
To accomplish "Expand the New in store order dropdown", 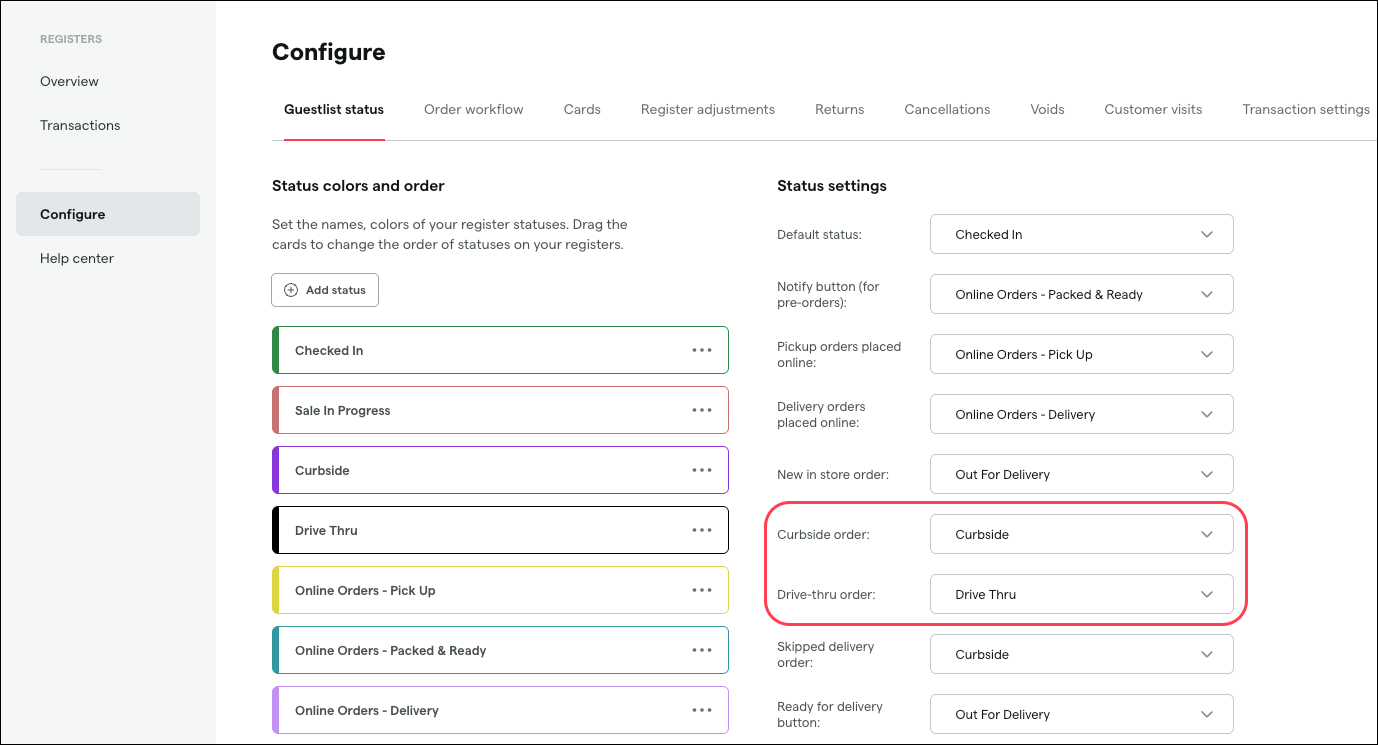I will click(1081, 474).
